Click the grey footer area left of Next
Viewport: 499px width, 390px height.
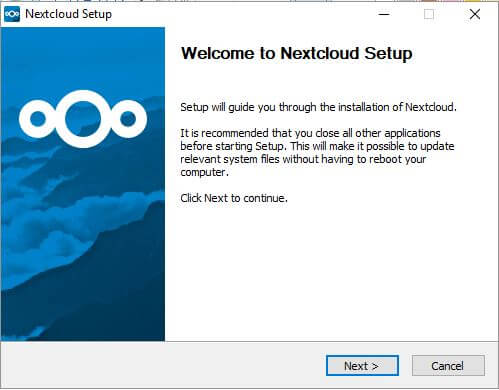point(163,366)
